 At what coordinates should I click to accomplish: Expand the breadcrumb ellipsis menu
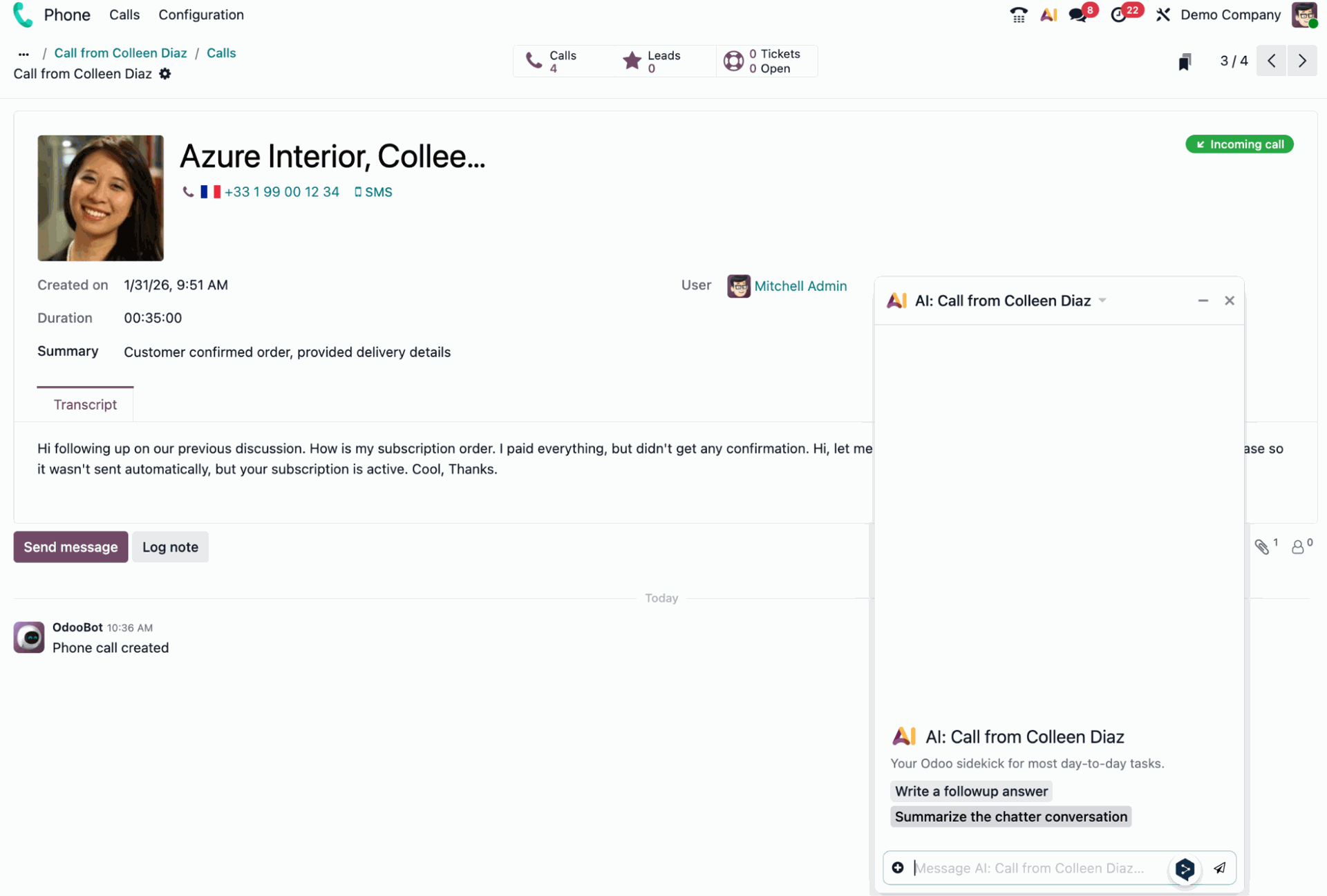(x=23, y=53)
